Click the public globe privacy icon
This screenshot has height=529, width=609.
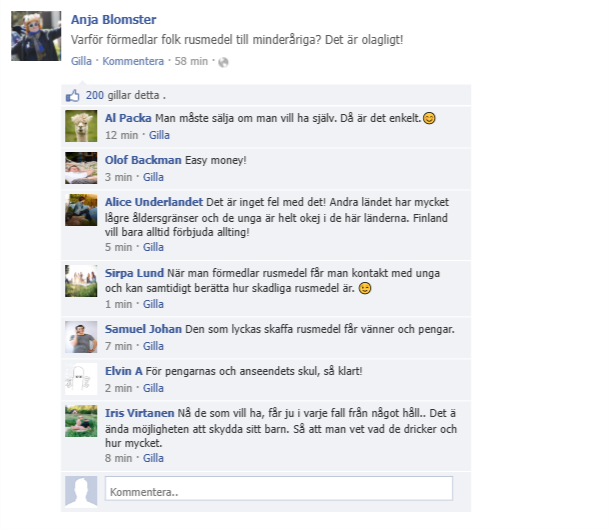tap(223, 62)
